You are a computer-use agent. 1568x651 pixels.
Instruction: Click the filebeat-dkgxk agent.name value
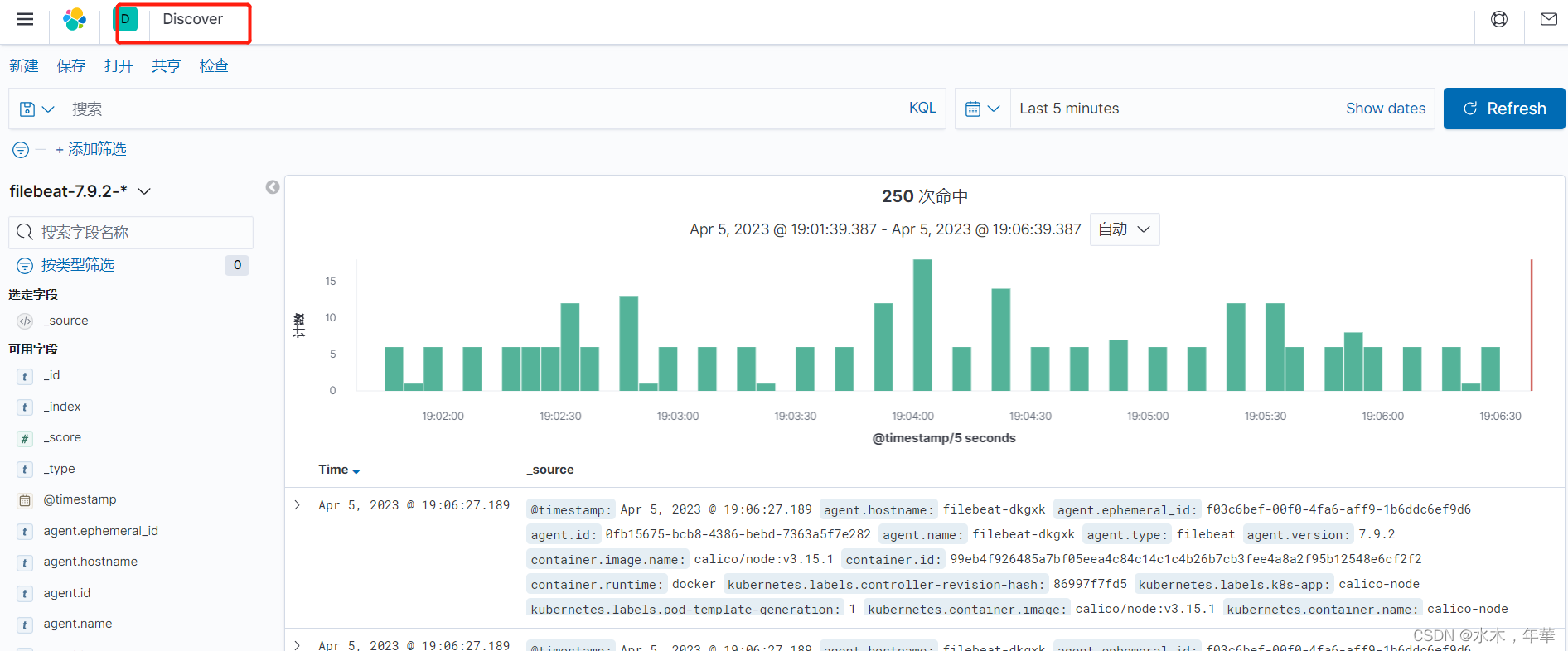[1024, 534]
